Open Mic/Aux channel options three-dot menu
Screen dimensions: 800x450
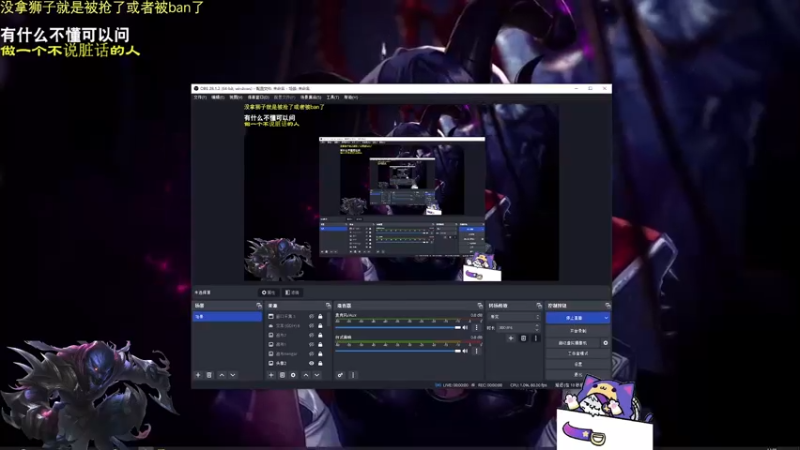coord(477,328)
